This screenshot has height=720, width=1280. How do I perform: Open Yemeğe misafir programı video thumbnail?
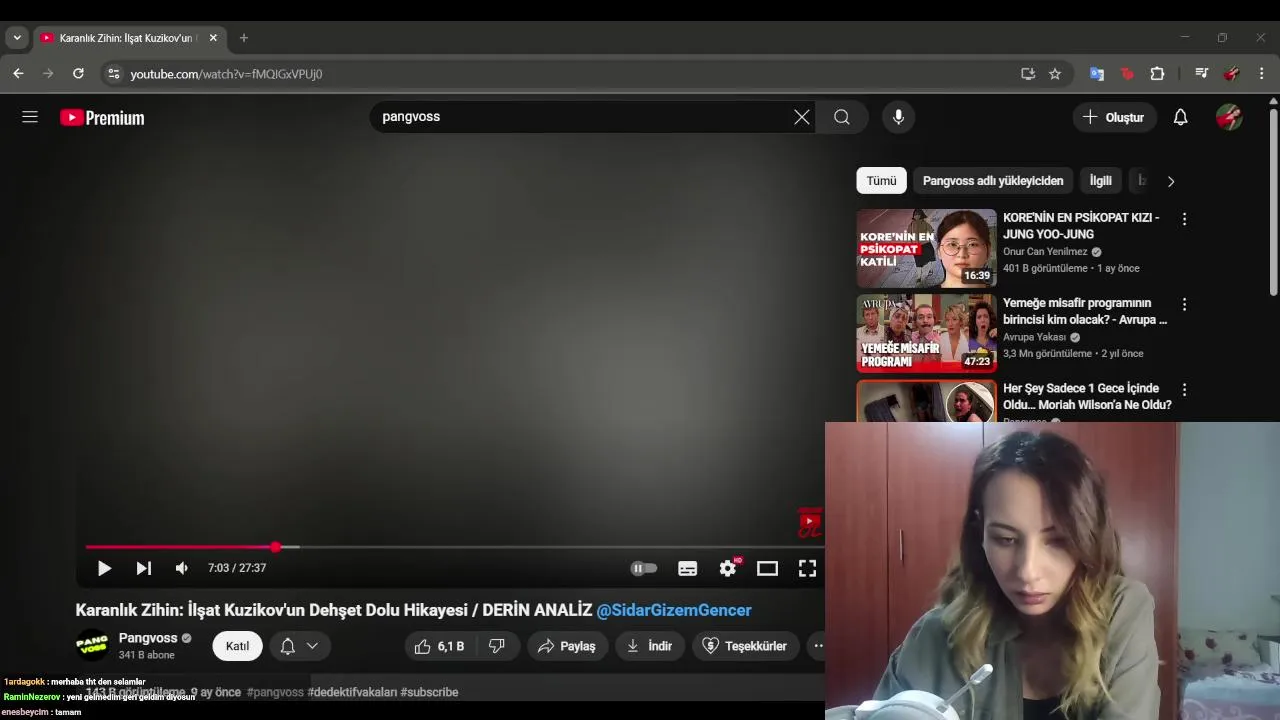click(x=926, y=333)
